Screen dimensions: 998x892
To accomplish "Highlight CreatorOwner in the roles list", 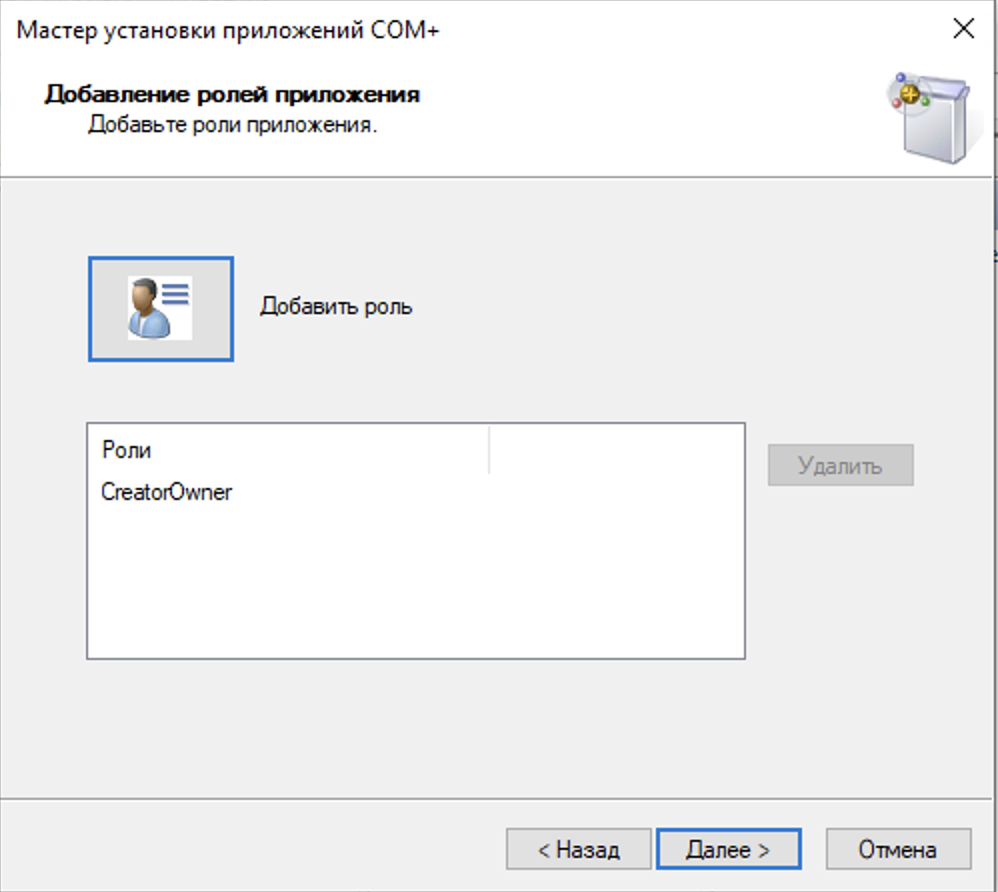I will coord(166,491).
